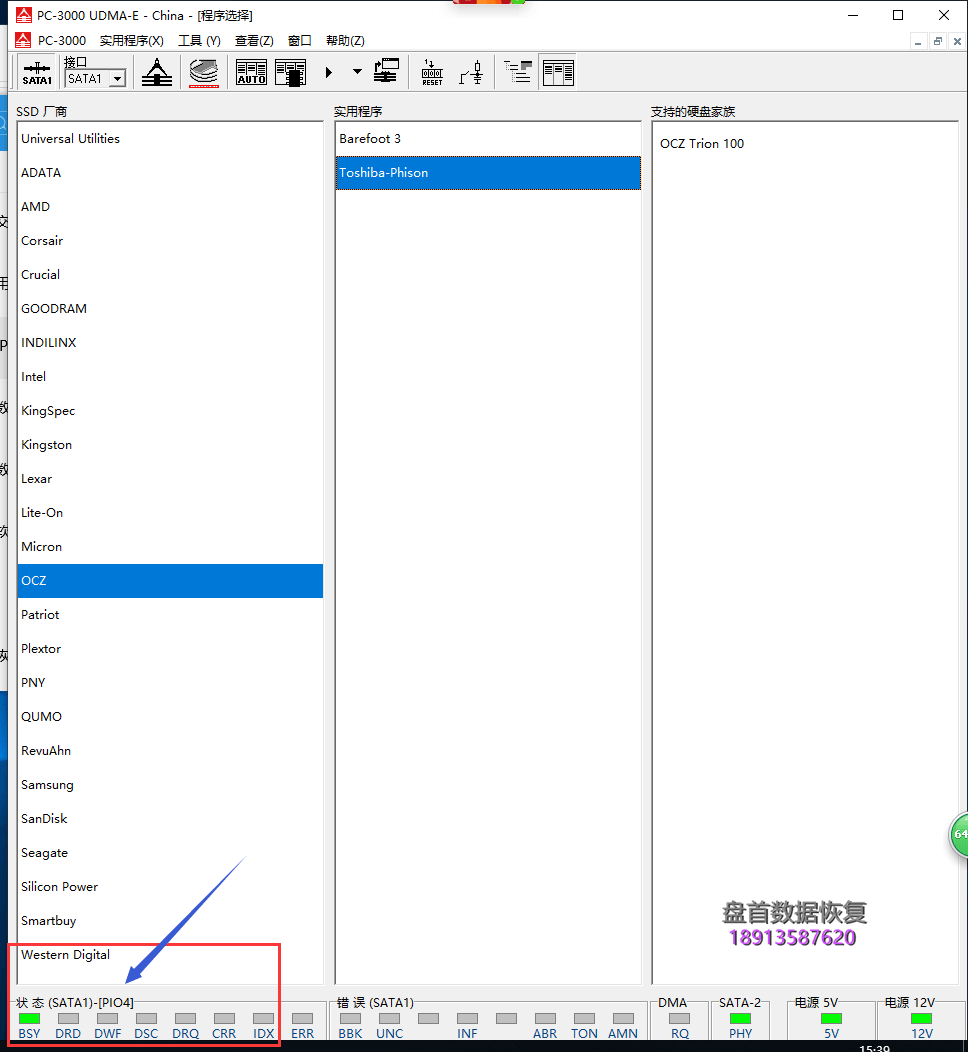Select GOODRAM in SSD vendor list
The image size is (968, 1052).
pyautogui.click(x=170, y=309)
